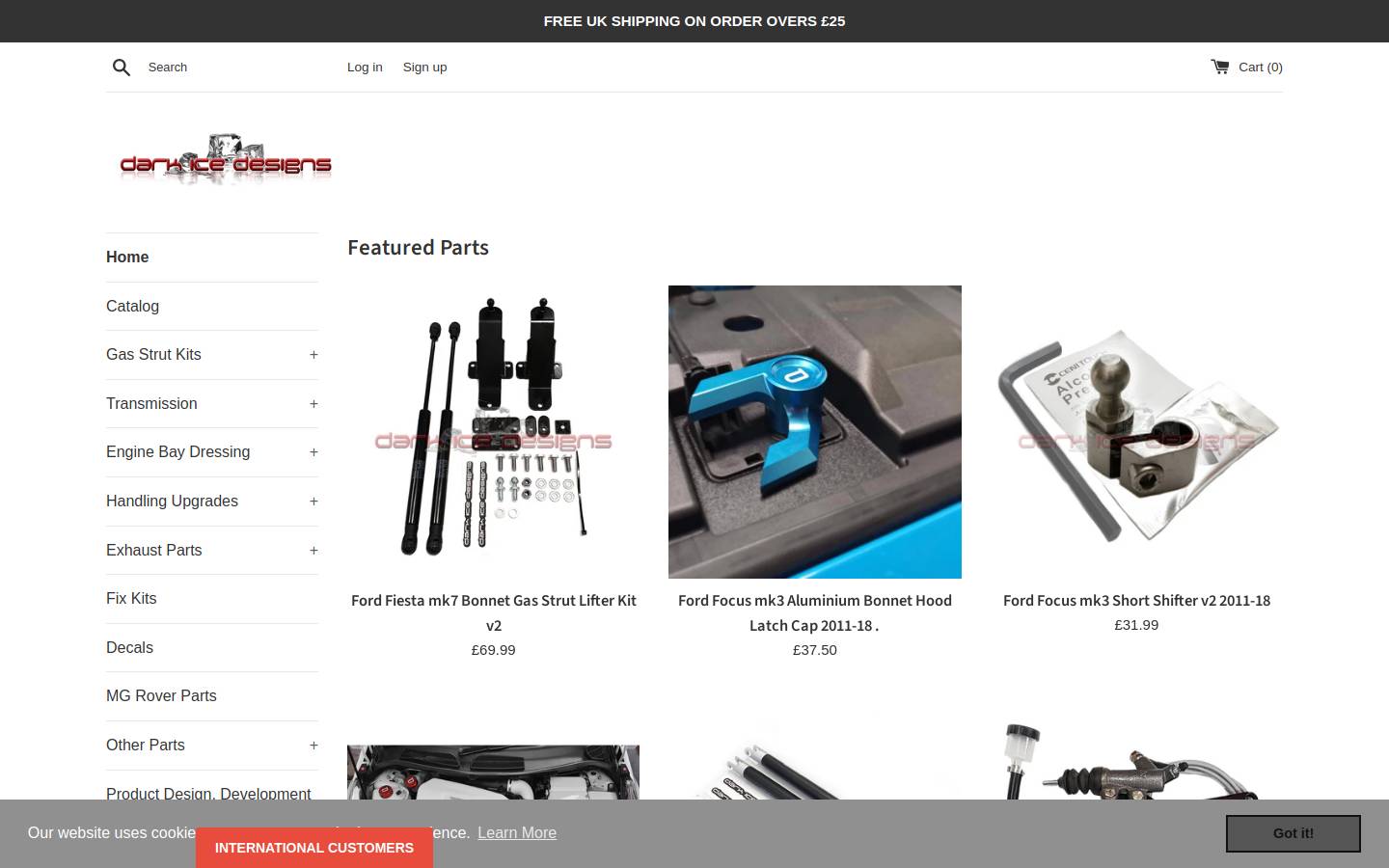The image size is (1389, 868).
Task: Open Handling Upgrades category
Action: (172, 501)
